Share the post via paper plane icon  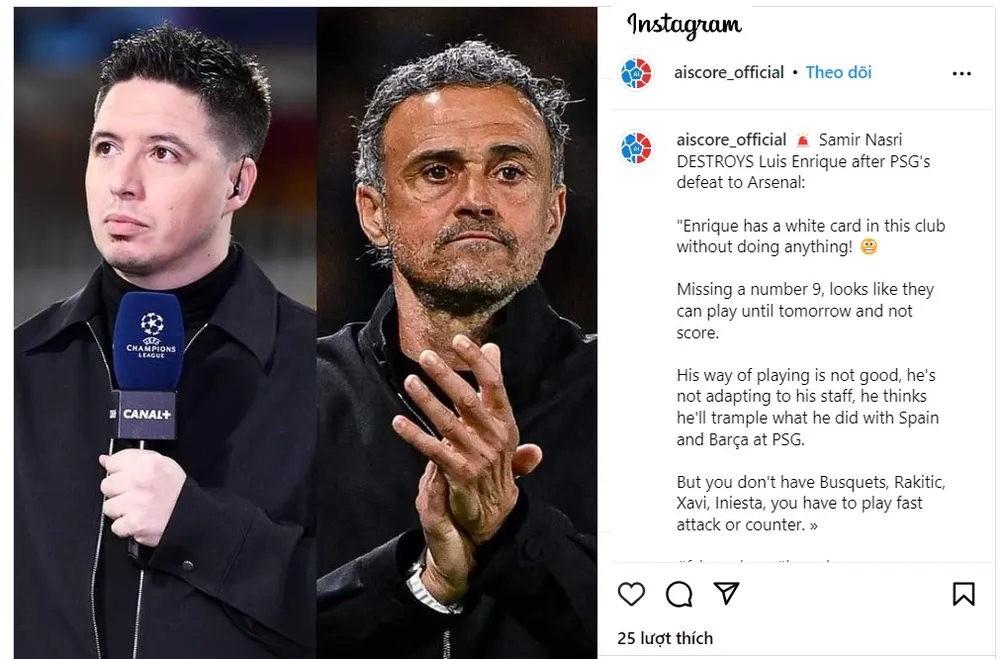click(726, 594)
